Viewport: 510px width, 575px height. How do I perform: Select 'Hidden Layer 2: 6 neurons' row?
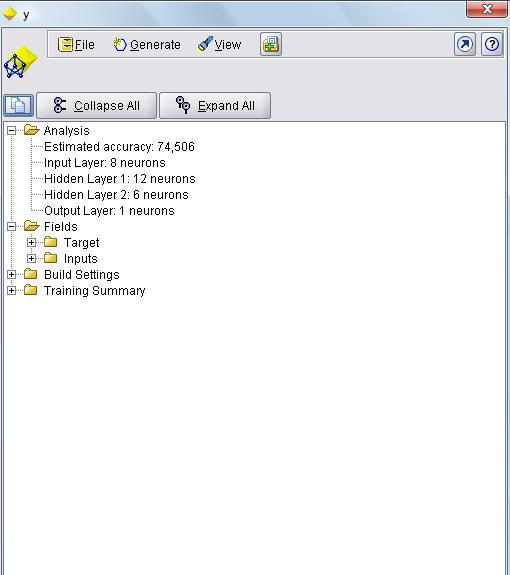pos(116,195)
